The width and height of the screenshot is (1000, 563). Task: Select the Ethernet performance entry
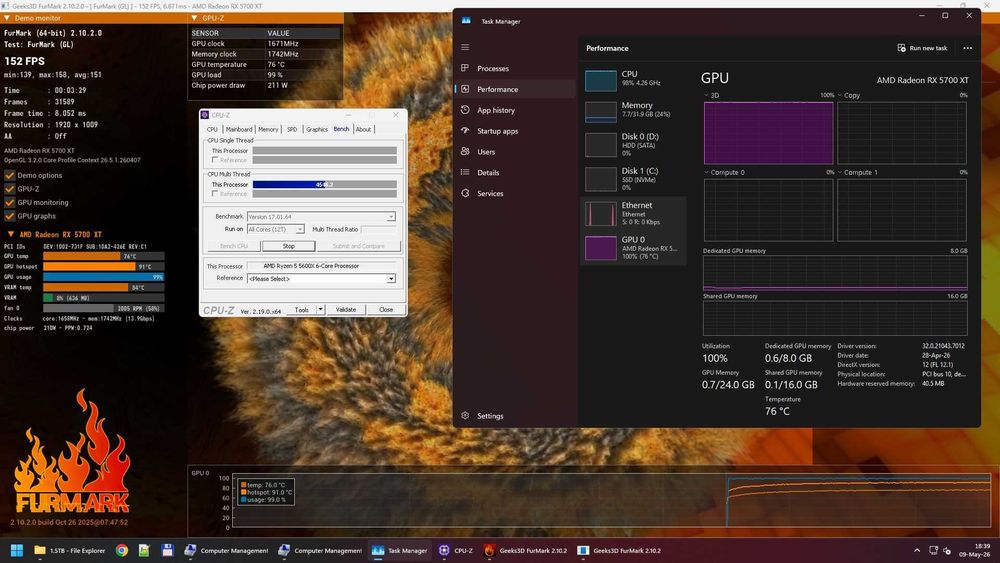tap(633, 213)
